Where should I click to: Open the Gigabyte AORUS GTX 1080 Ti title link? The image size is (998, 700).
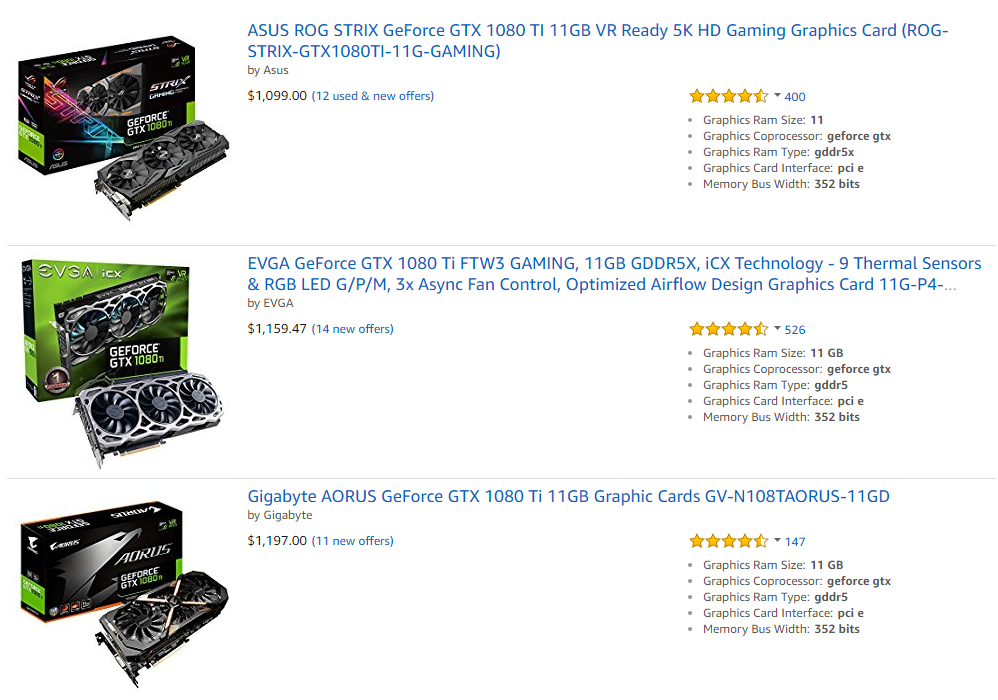coord(568,496)
